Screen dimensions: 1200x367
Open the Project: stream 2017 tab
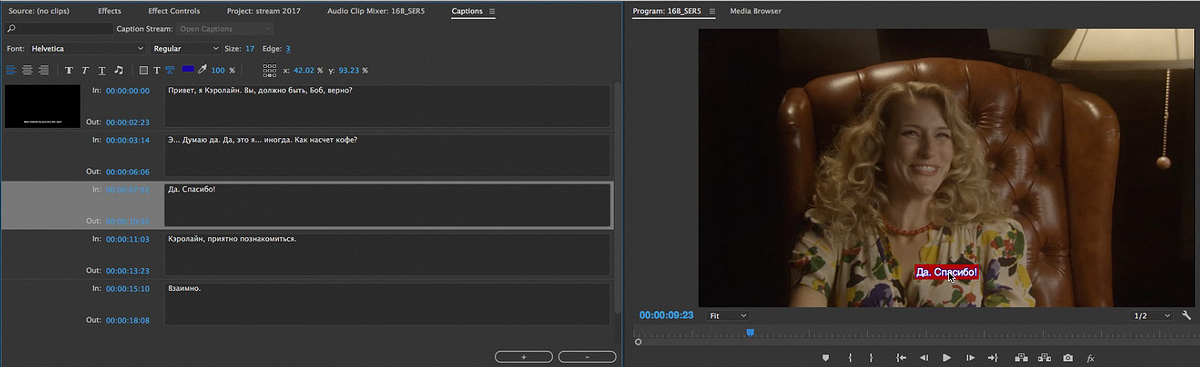coord(263,11)
